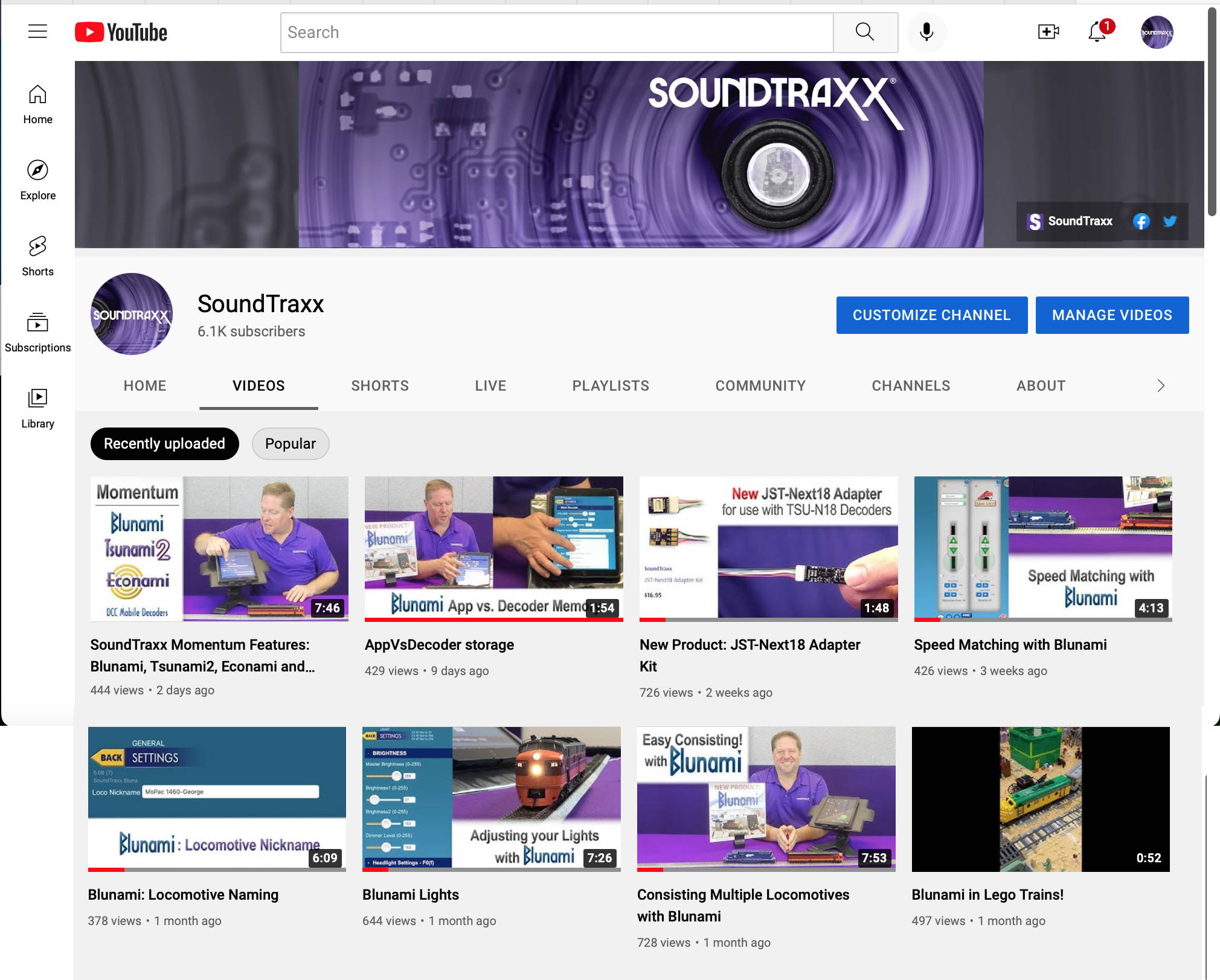Open Consisting Multiple Locomotives title
The height and width of the screenshot is (980, 1220).
point(743,906)
